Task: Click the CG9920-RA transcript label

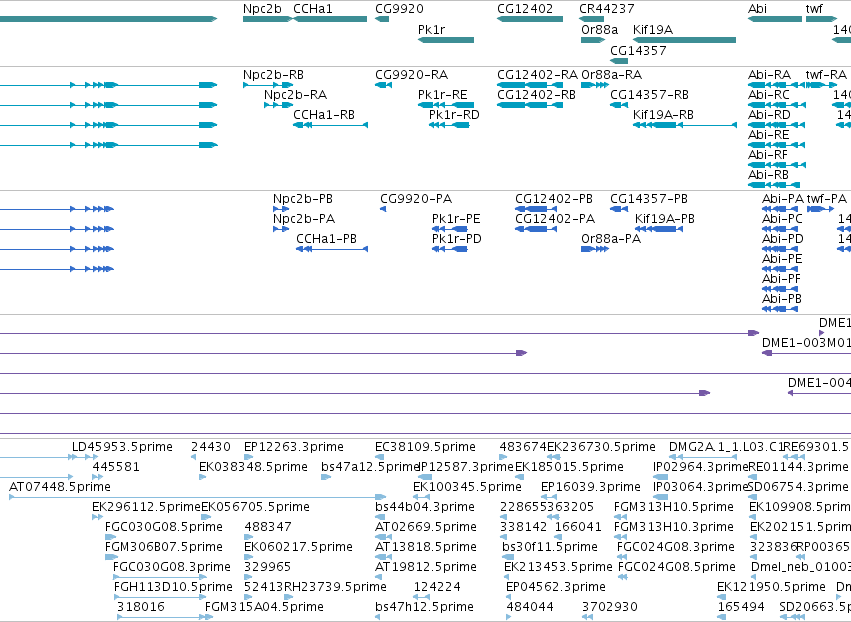Action: pyautogui.click(x=411, y=75)
